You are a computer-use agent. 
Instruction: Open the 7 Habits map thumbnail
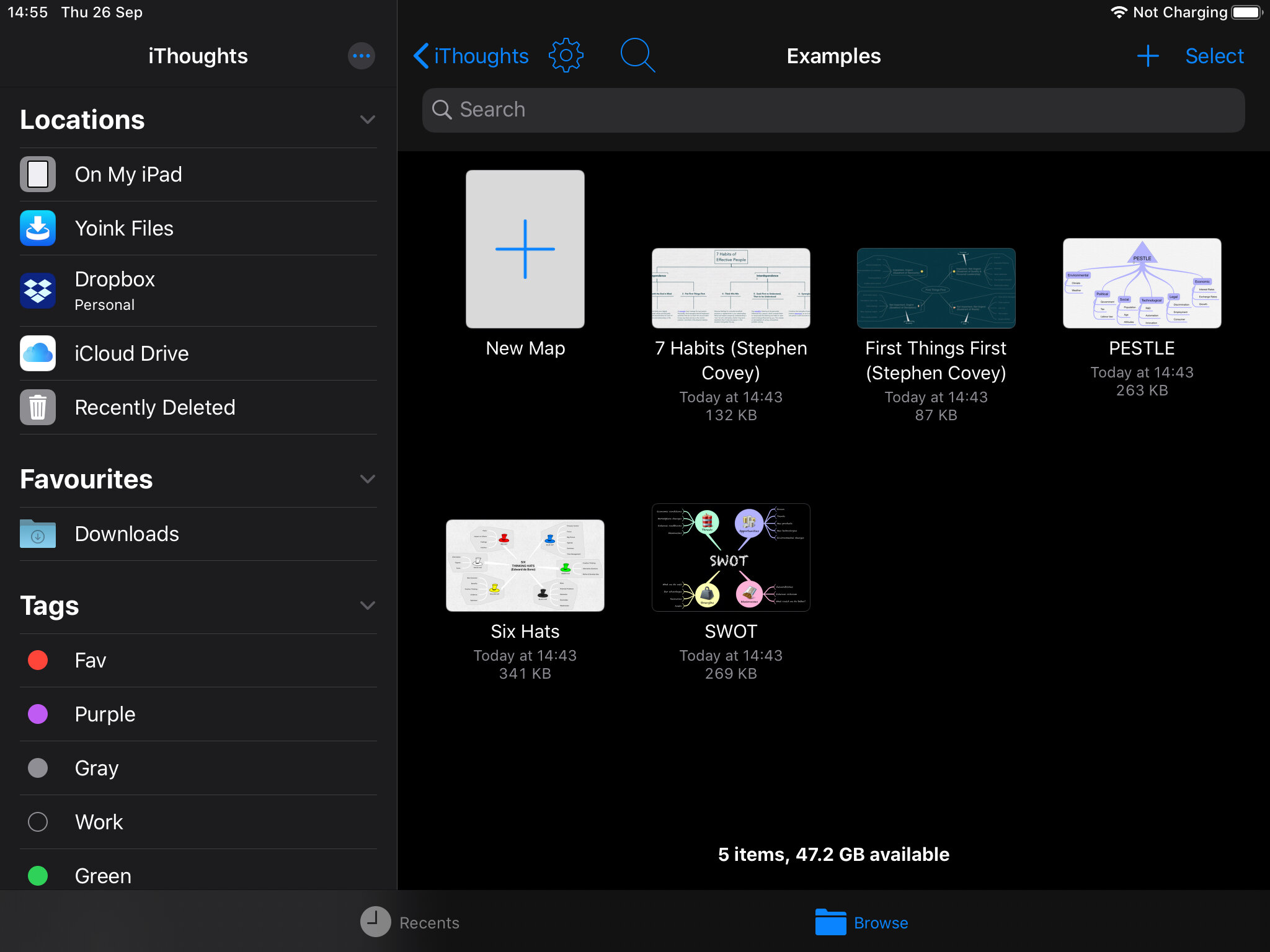(730, 288)
